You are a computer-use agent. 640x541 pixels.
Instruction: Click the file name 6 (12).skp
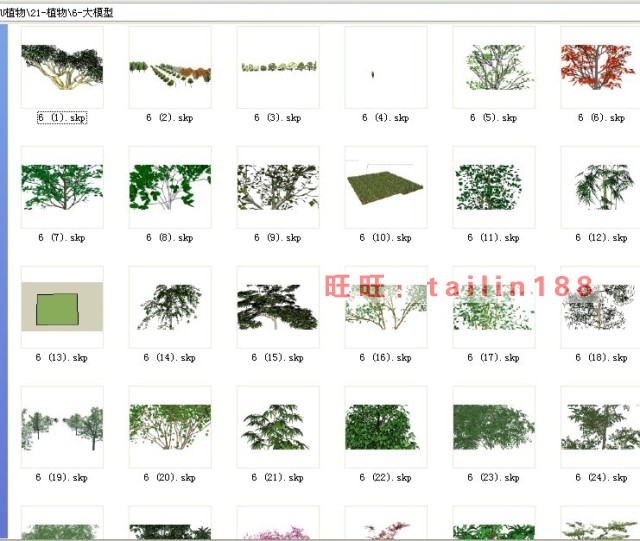pos(602,238)
